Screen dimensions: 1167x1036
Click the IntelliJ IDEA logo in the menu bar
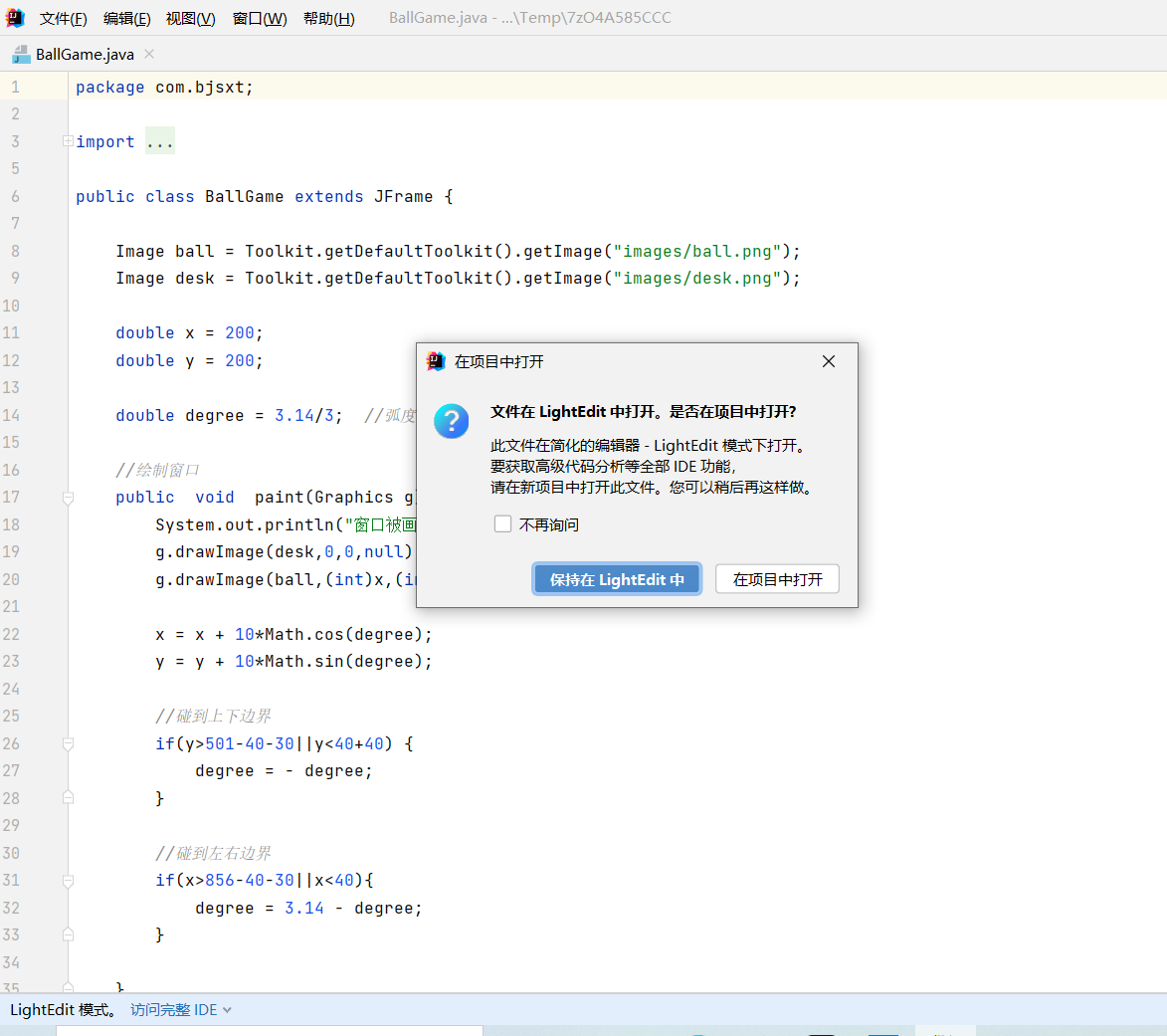click(15, 18)
